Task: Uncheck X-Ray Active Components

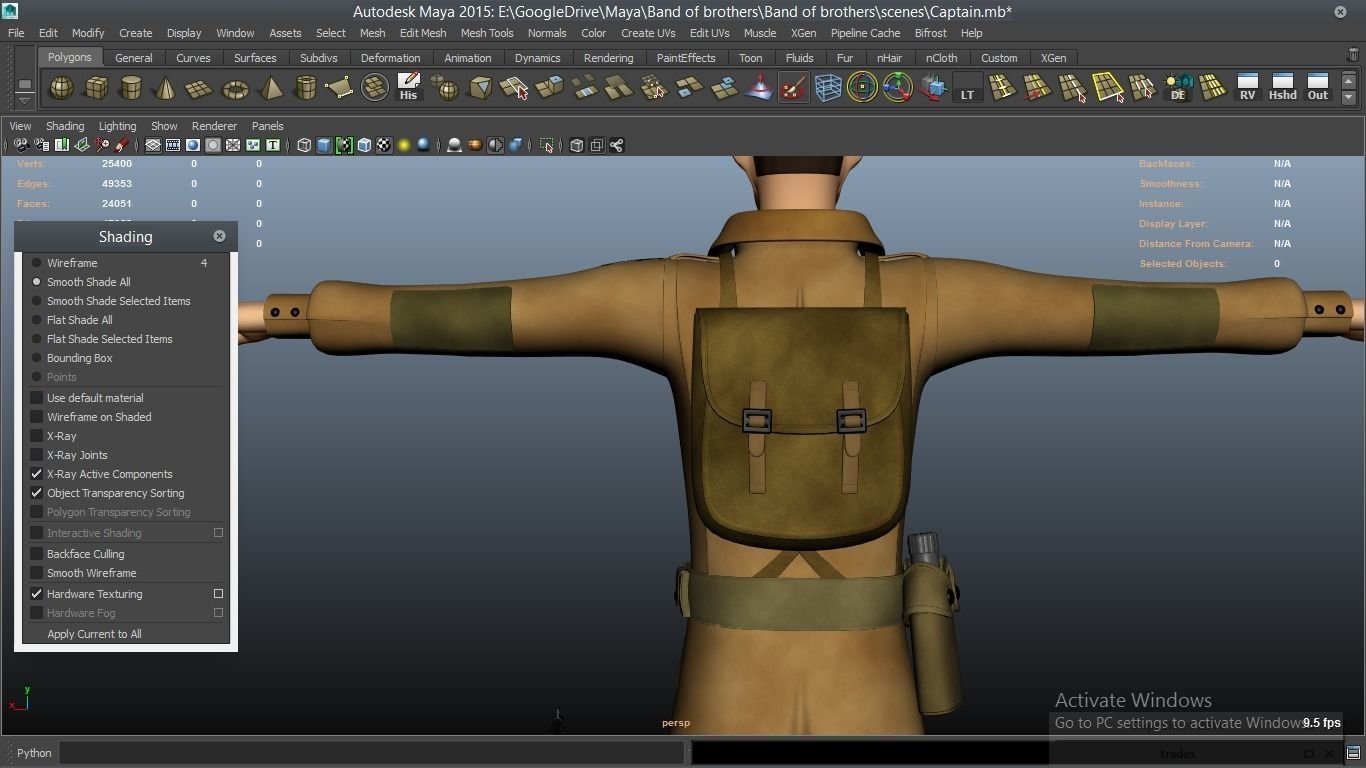Action: (x=37, y=474)
